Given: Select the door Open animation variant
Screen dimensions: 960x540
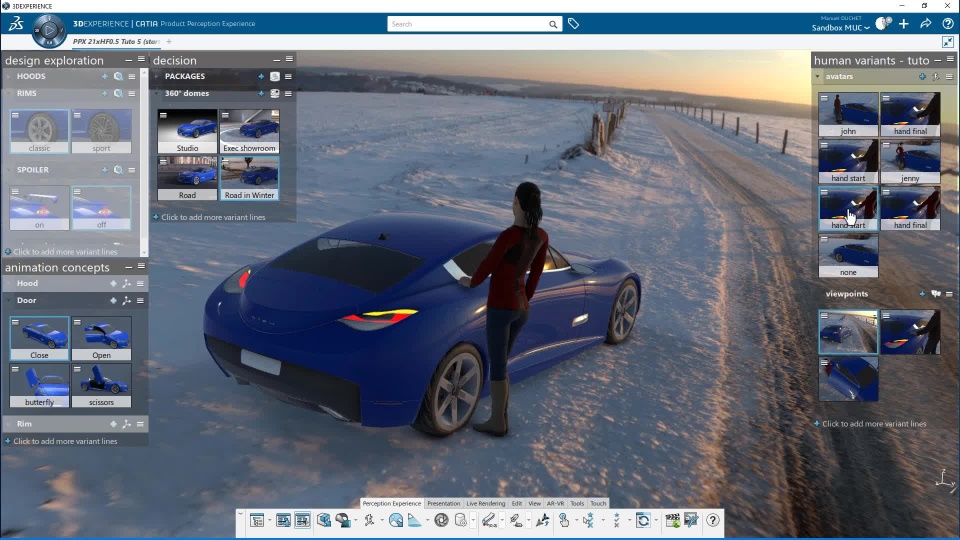Looking at the screenshot, I should (x=101, y=338).
